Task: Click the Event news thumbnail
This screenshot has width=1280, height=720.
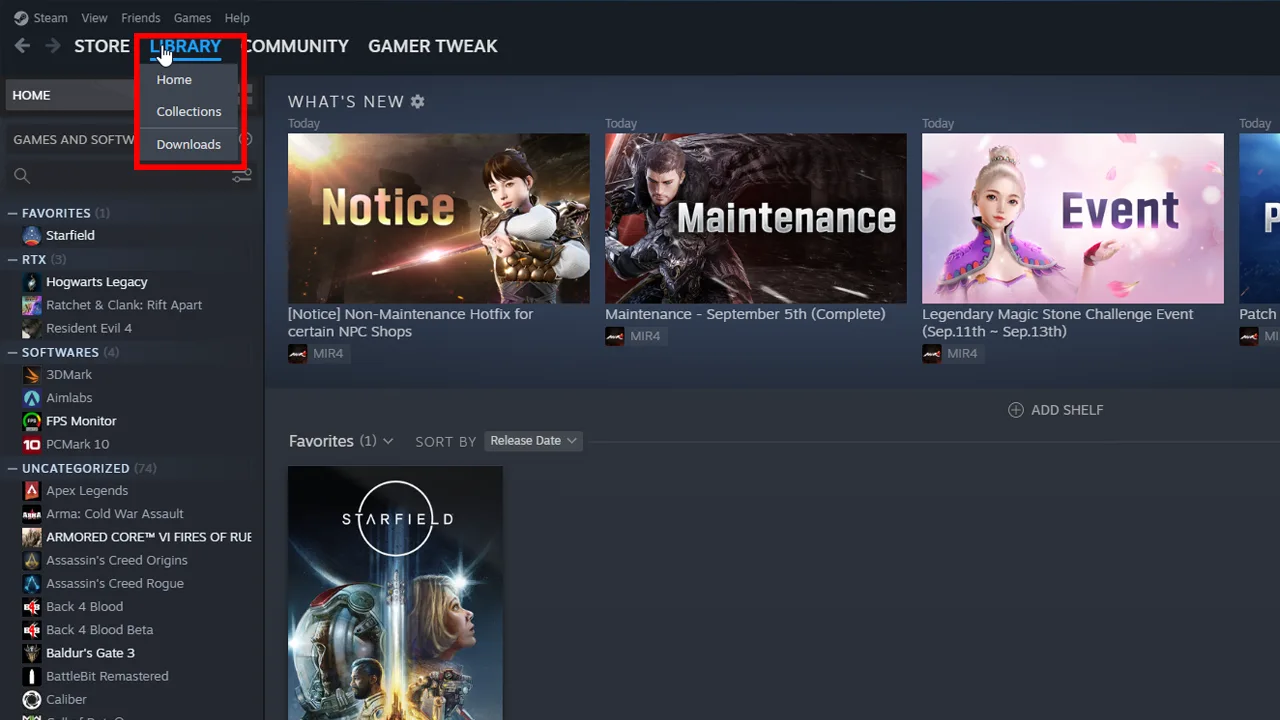Action: (x=1072, y=218)
